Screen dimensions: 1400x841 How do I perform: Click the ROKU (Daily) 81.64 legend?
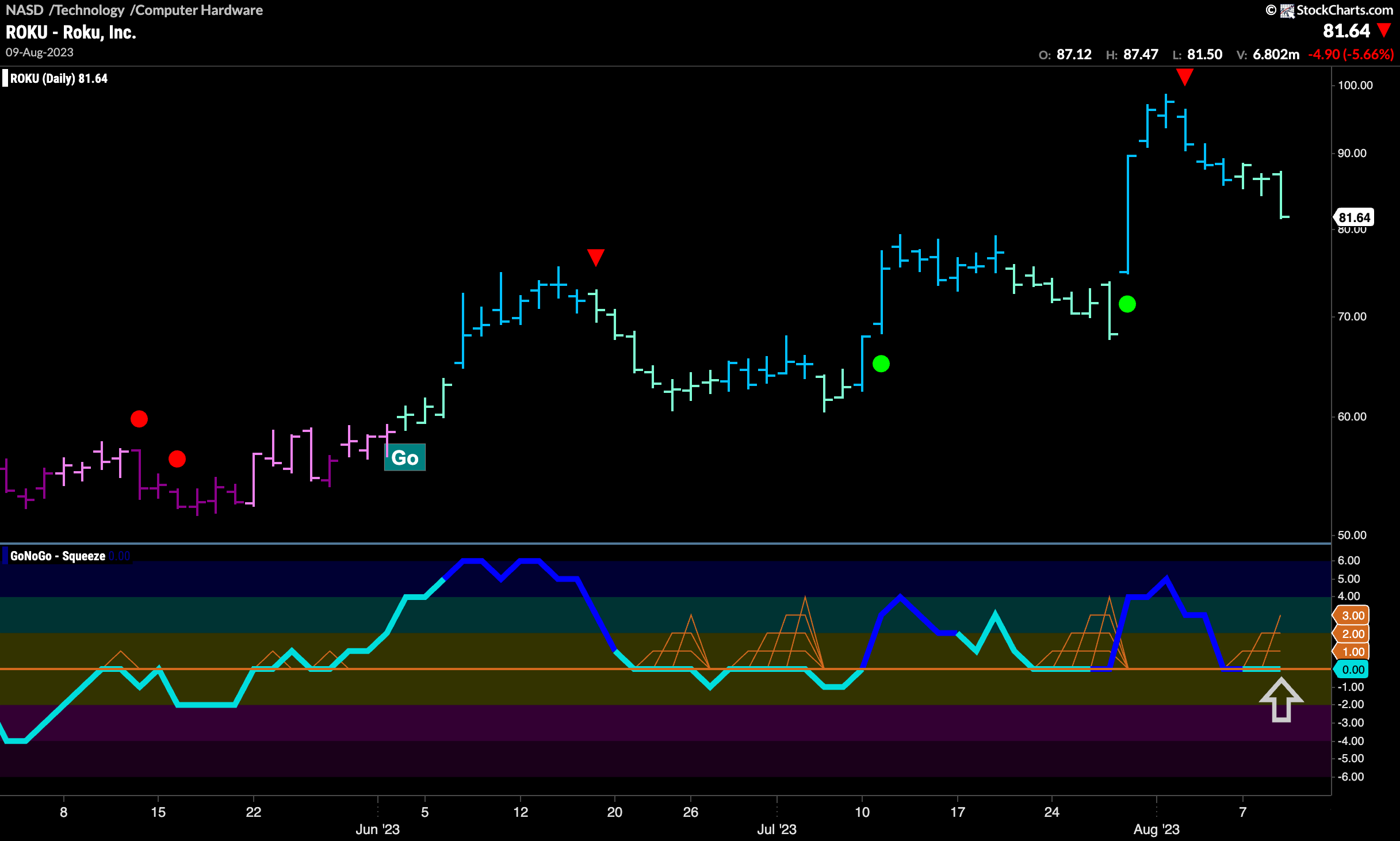point(59,78)
